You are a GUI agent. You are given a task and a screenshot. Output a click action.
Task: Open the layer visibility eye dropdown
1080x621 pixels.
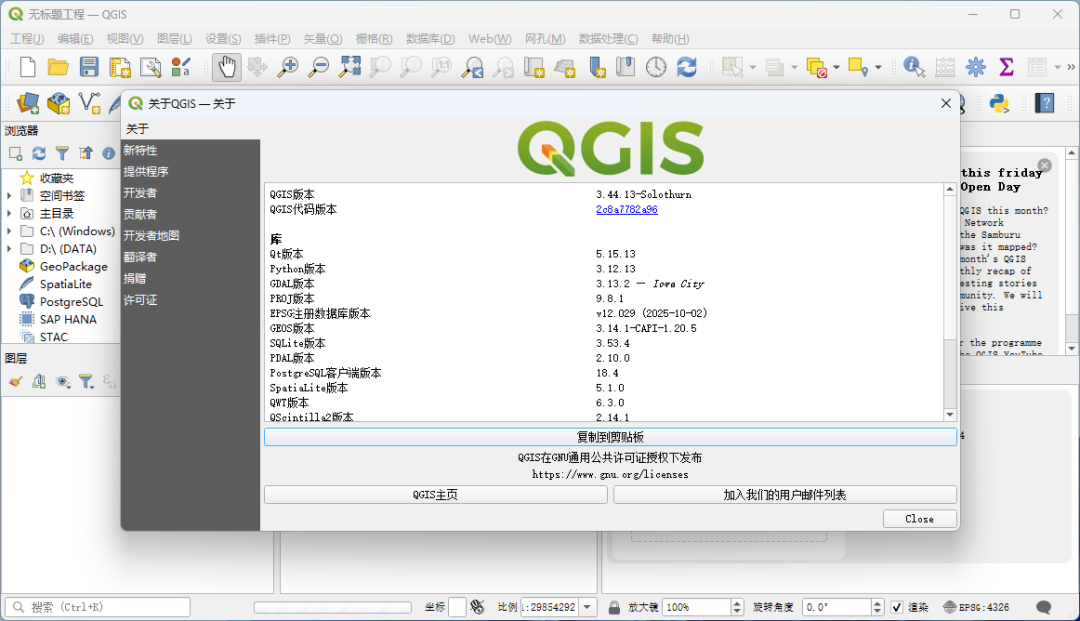[x=63, y=381]
